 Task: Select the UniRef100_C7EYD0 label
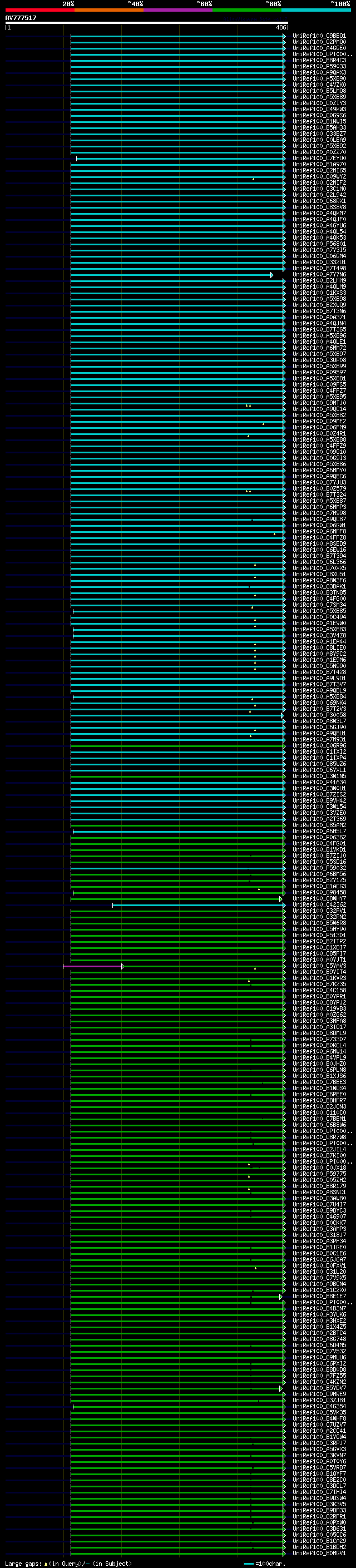coord(319,159)
